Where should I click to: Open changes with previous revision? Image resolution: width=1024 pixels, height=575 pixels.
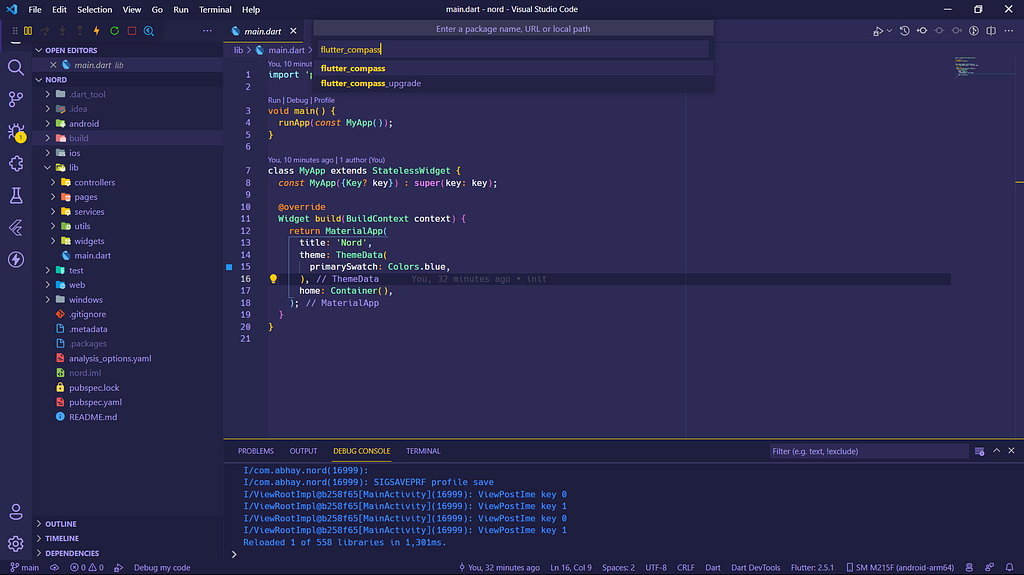(x=922, y=31)
